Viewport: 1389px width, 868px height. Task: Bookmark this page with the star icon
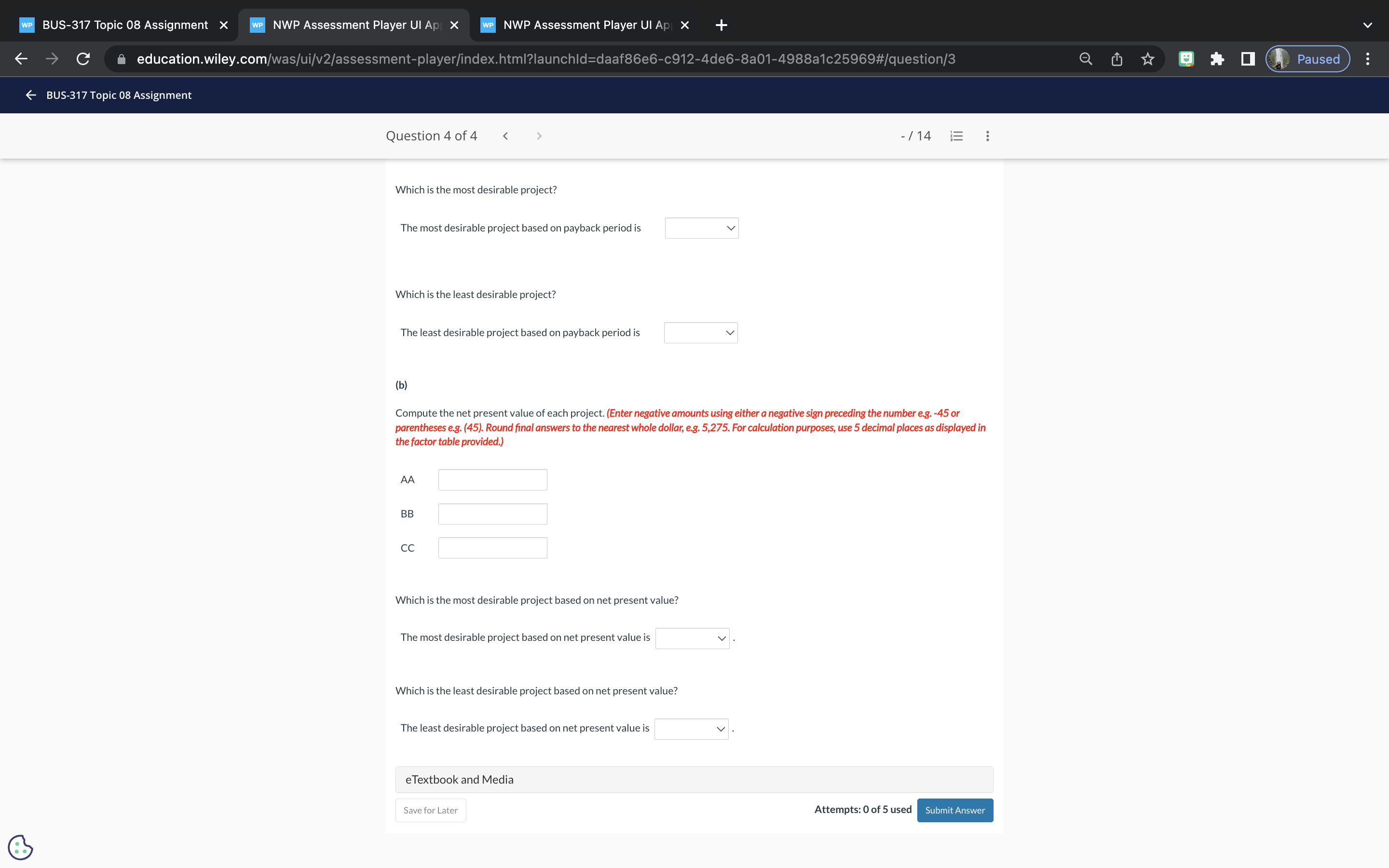coord(1147,59)
